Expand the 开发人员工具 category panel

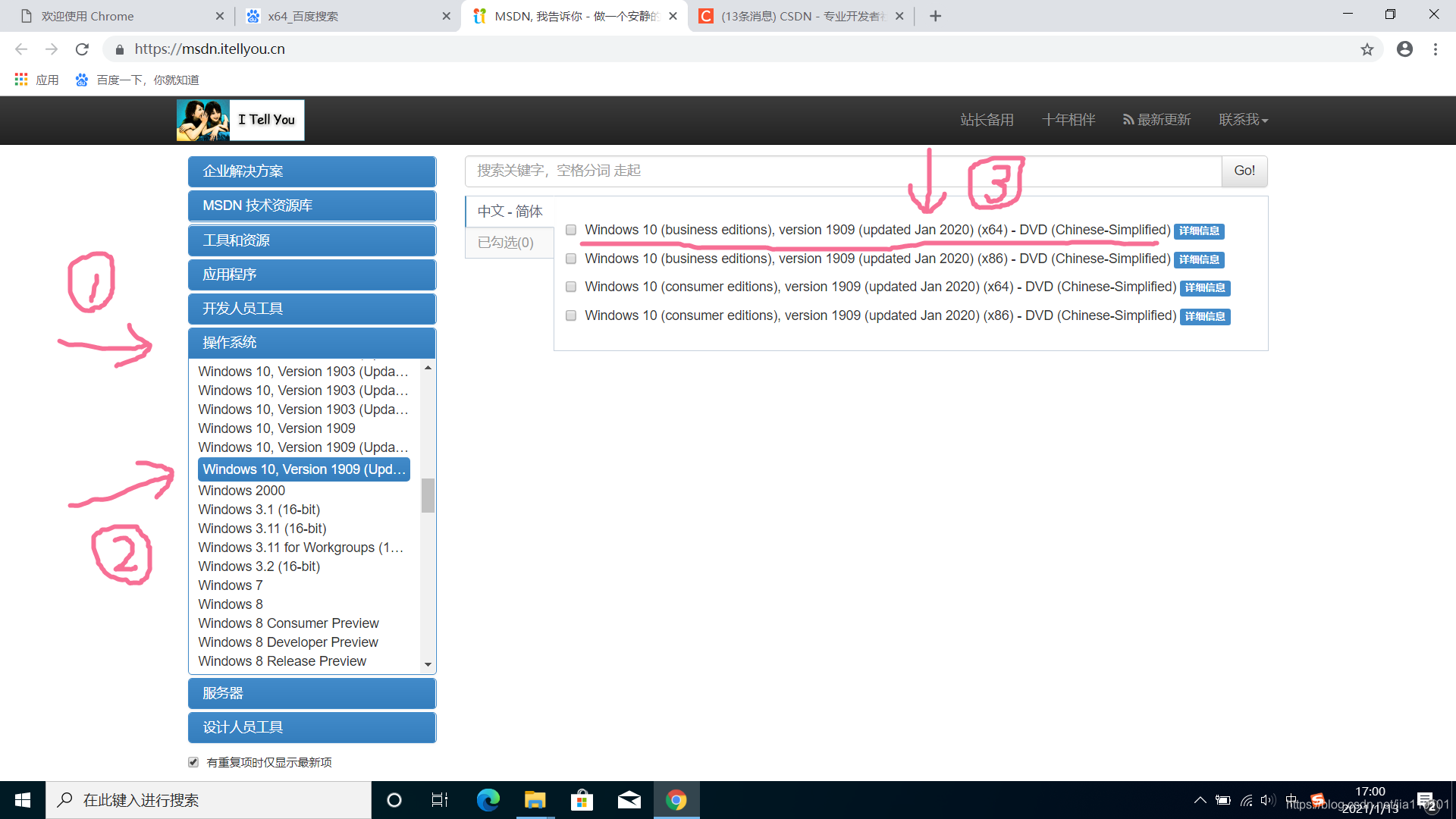[312, 309]
